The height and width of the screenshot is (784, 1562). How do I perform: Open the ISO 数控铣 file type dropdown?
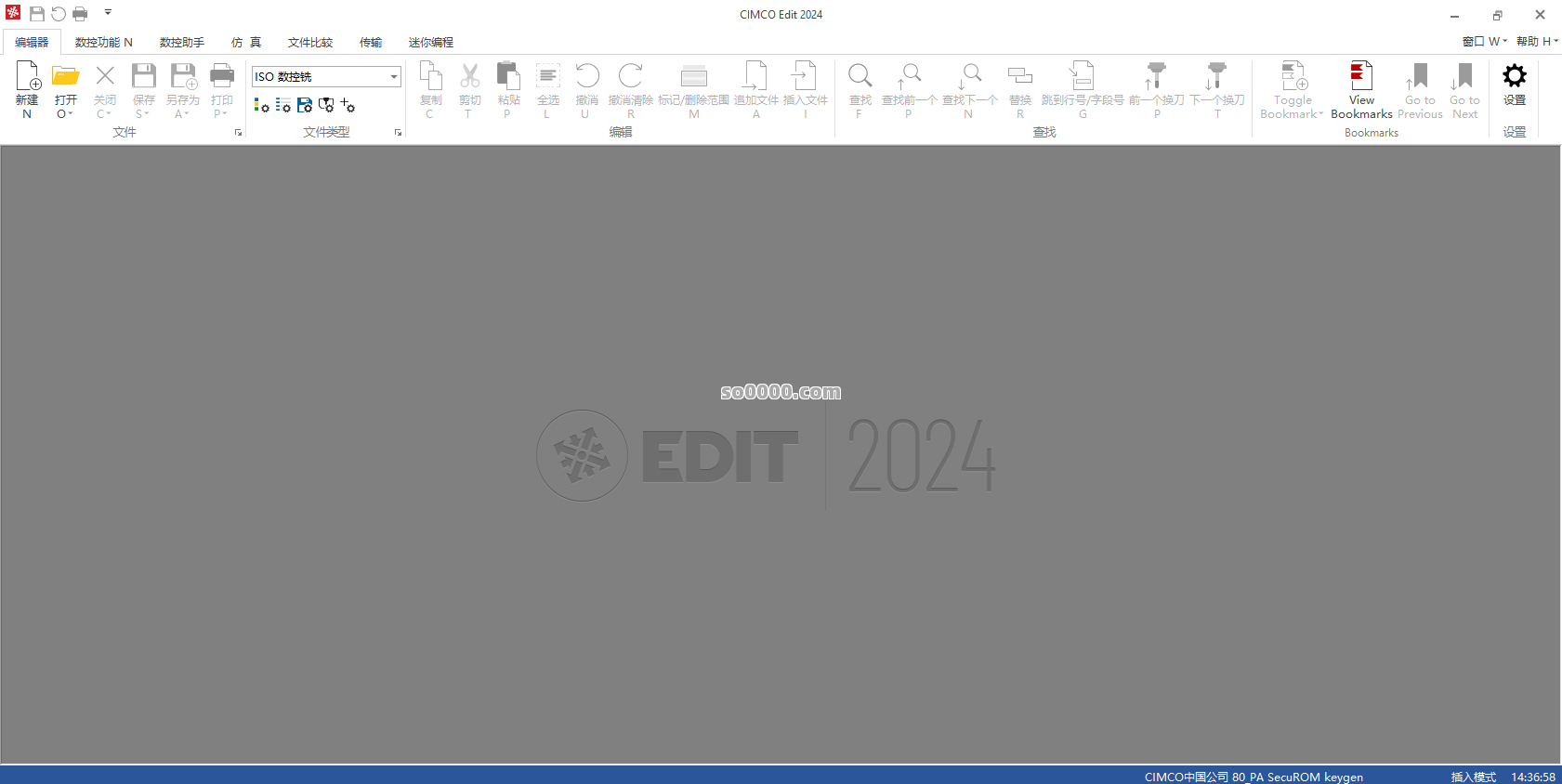click(x=394, y=76)
